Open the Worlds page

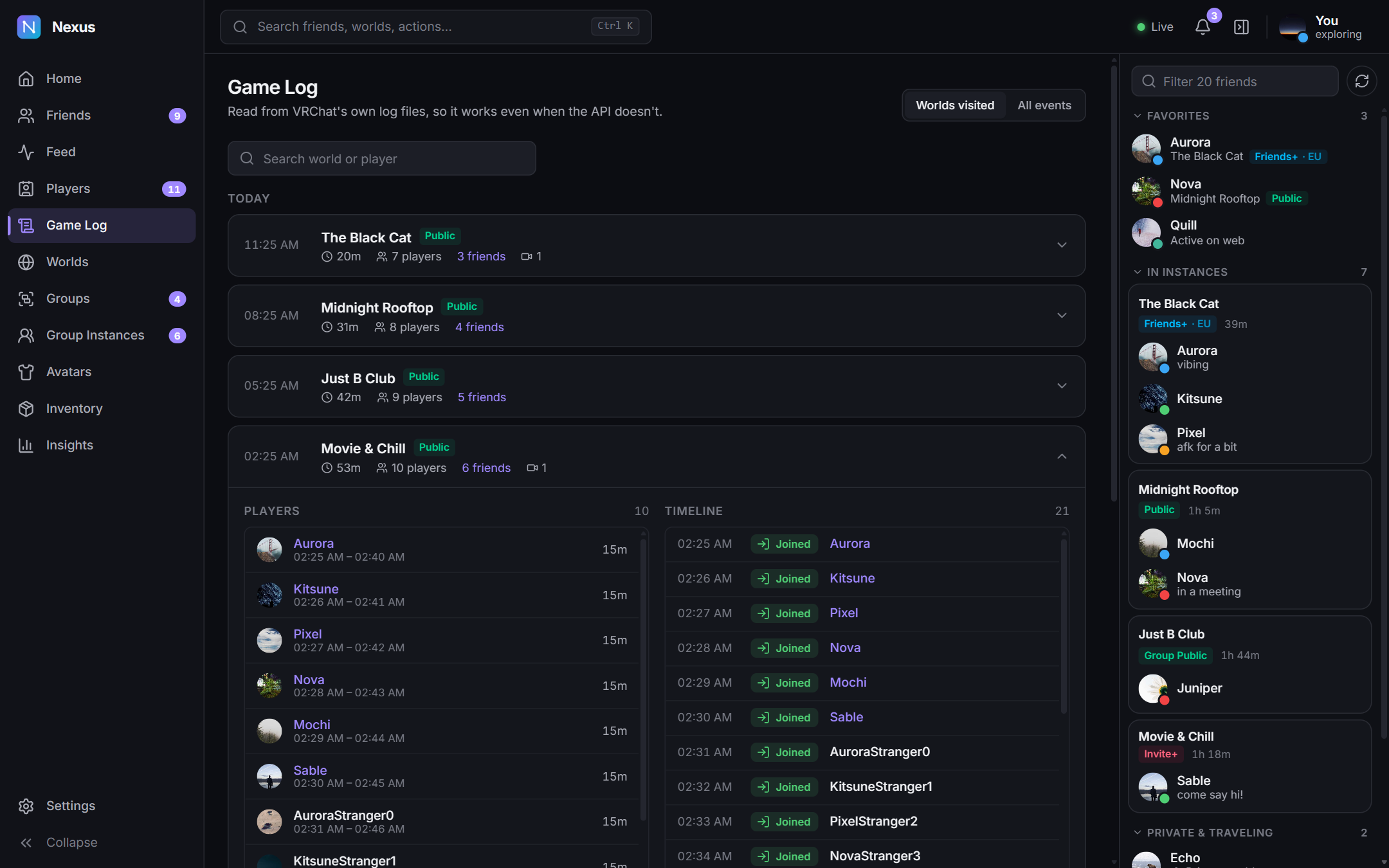102,262
